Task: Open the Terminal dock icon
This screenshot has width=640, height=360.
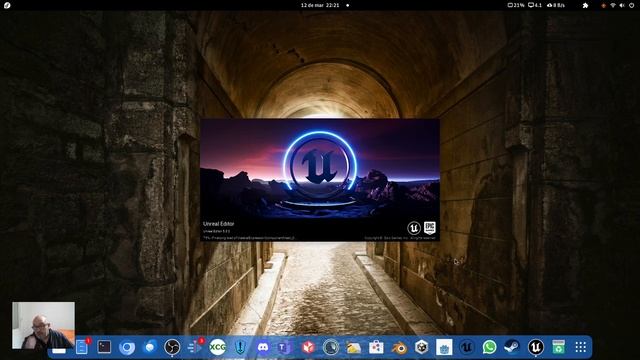Action: (104, 347)
